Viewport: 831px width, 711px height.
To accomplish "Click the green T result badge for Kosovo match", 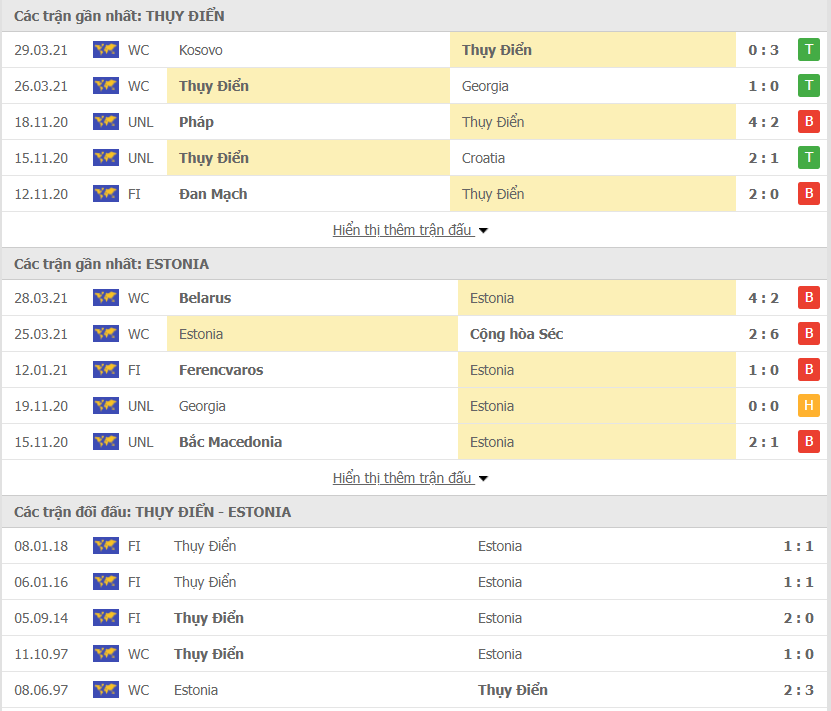I will click(808, 50).
